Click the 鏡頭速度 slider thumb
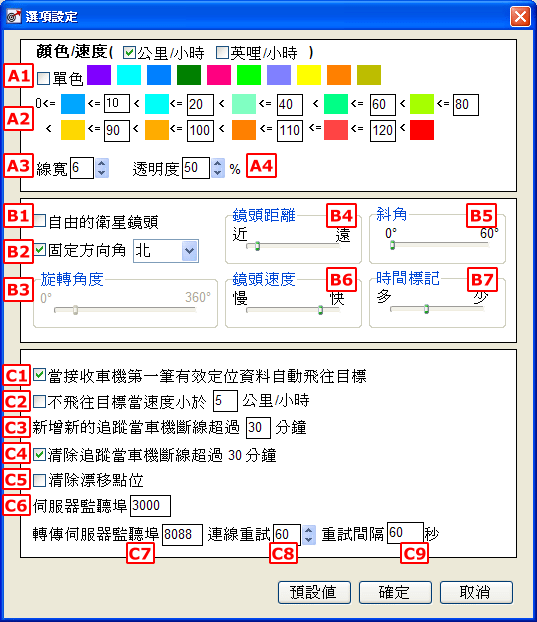This screenshot has height=622, width=537. [x=320, y=310]
